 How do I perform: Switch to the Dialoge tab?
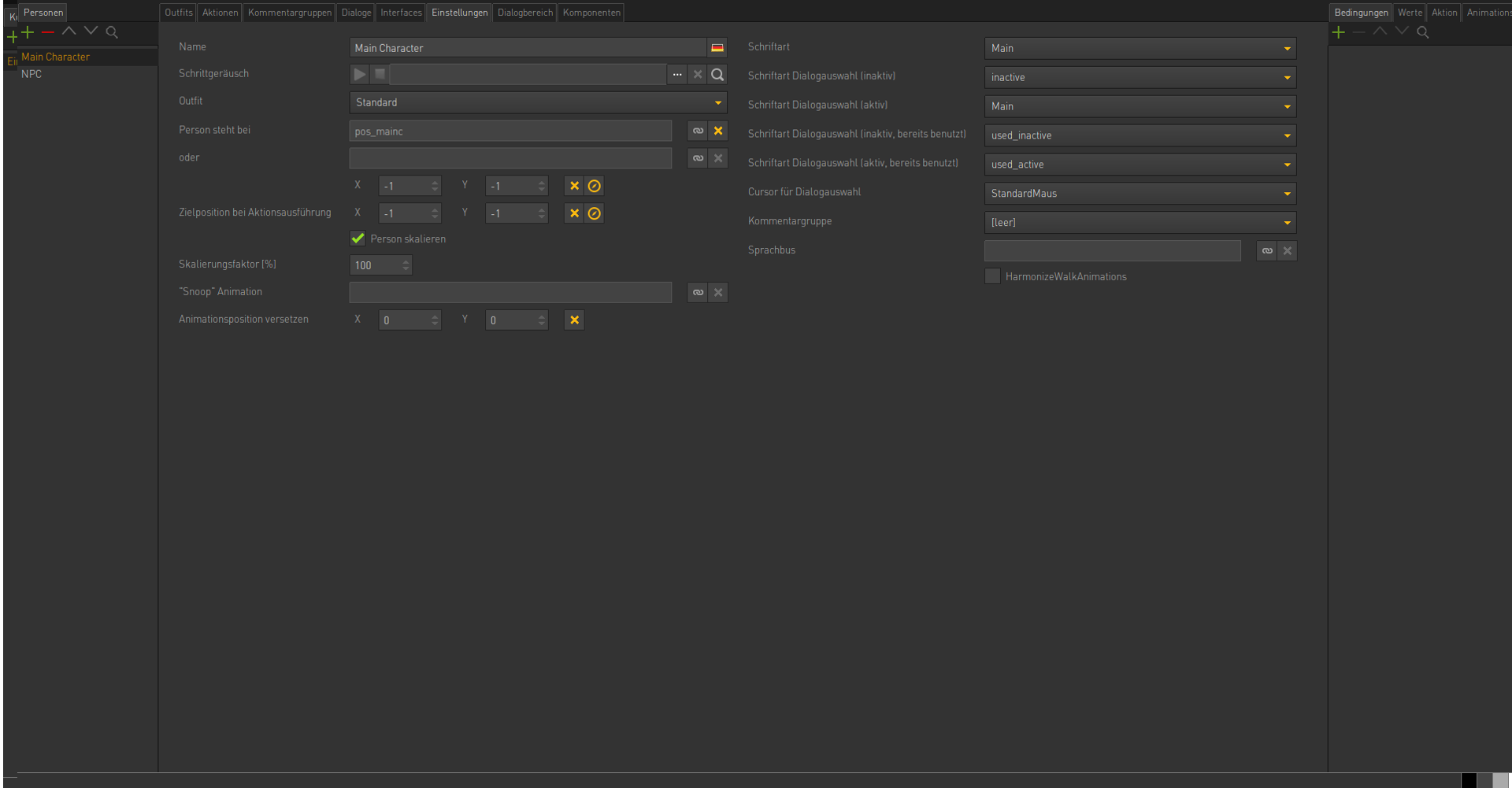(356, 13)
